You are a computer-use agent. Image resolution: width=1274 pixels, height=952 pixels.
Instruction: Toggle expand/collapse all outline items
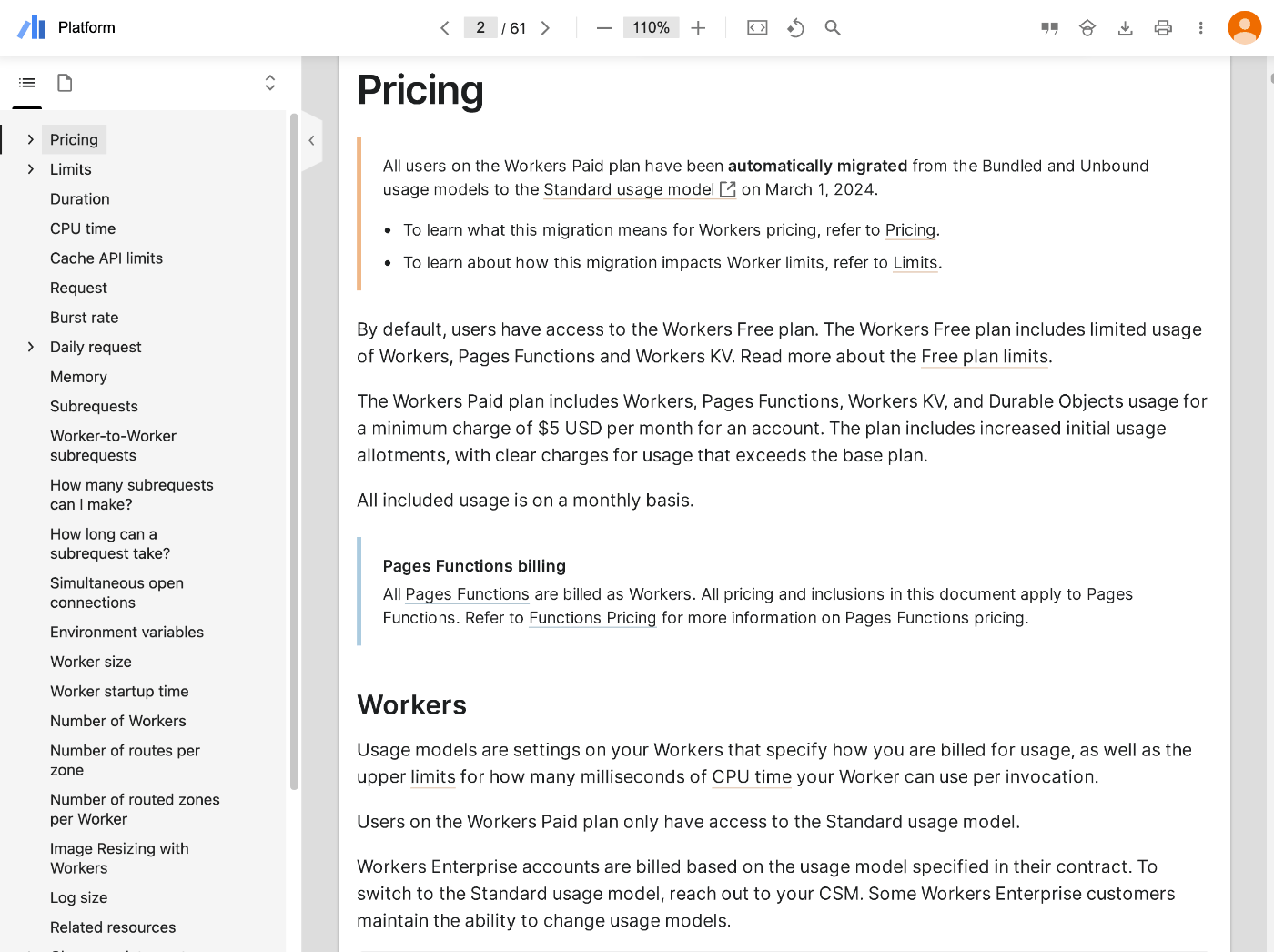coord(270,83)
